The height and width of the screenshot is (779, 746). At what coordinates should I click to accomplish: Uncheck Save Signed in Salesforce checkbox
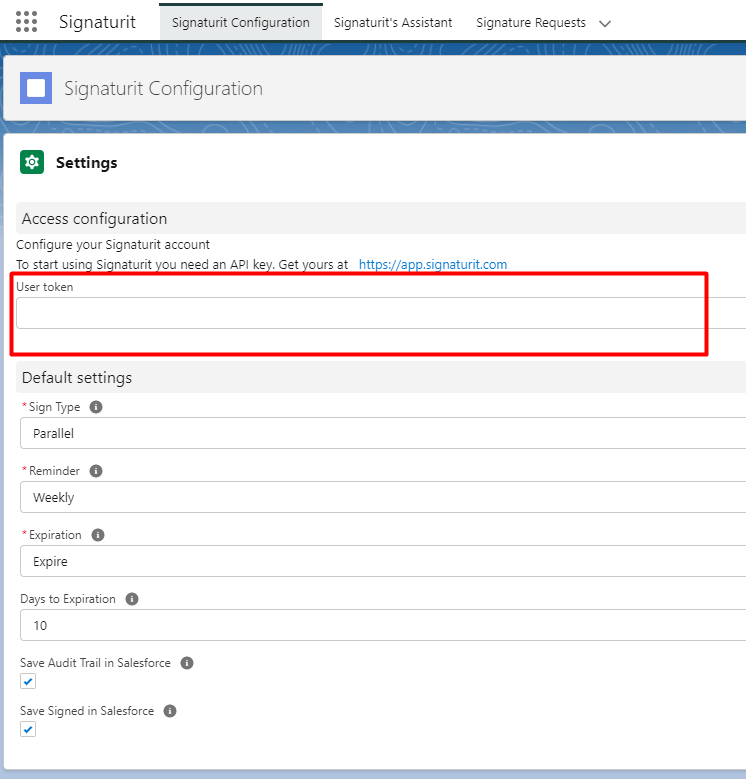coord(28,729)
